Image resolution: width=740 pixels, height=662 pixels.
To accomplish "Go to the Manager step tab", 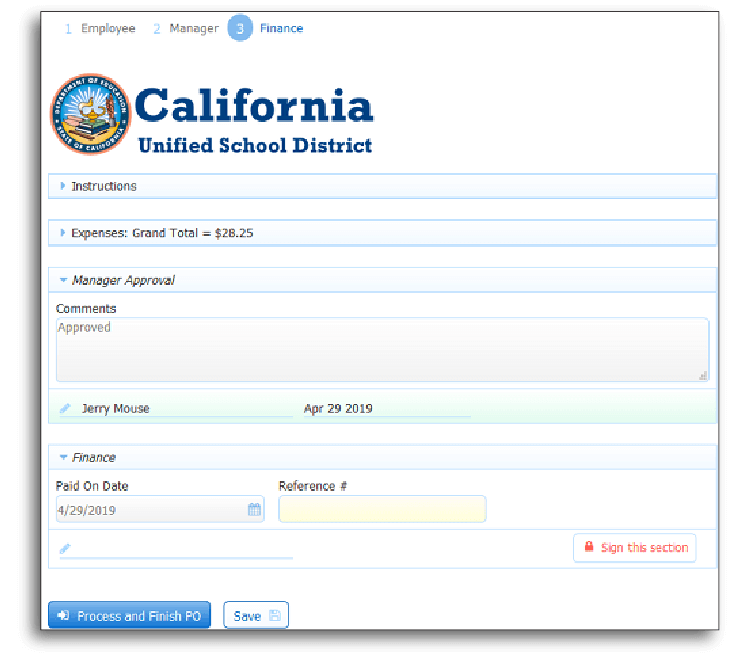I will 185,28.
